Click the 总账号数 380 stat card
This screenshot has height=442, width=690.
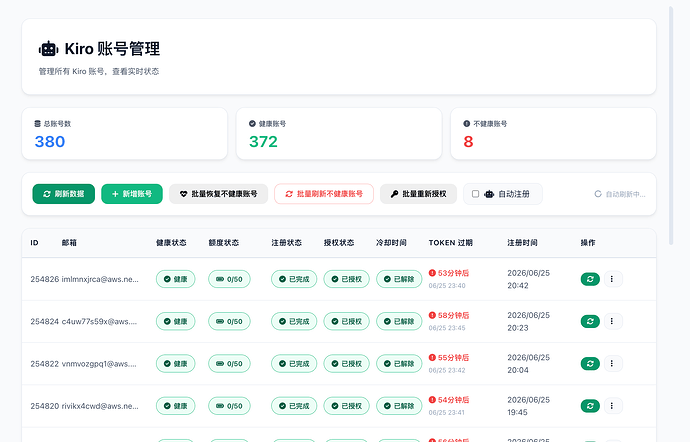(x=125, y=134)
